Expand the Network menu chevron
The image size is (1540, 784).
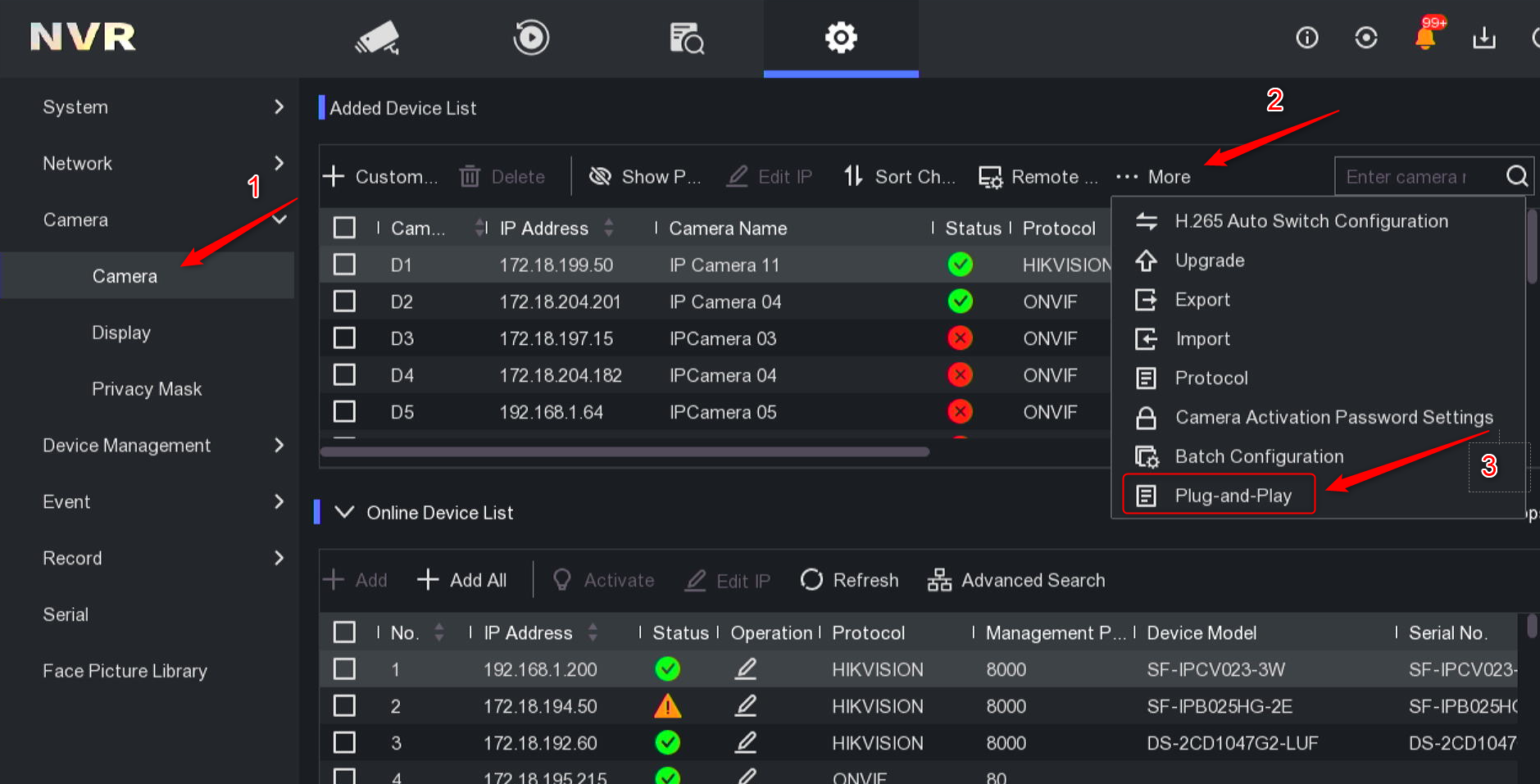pos(279,163)
